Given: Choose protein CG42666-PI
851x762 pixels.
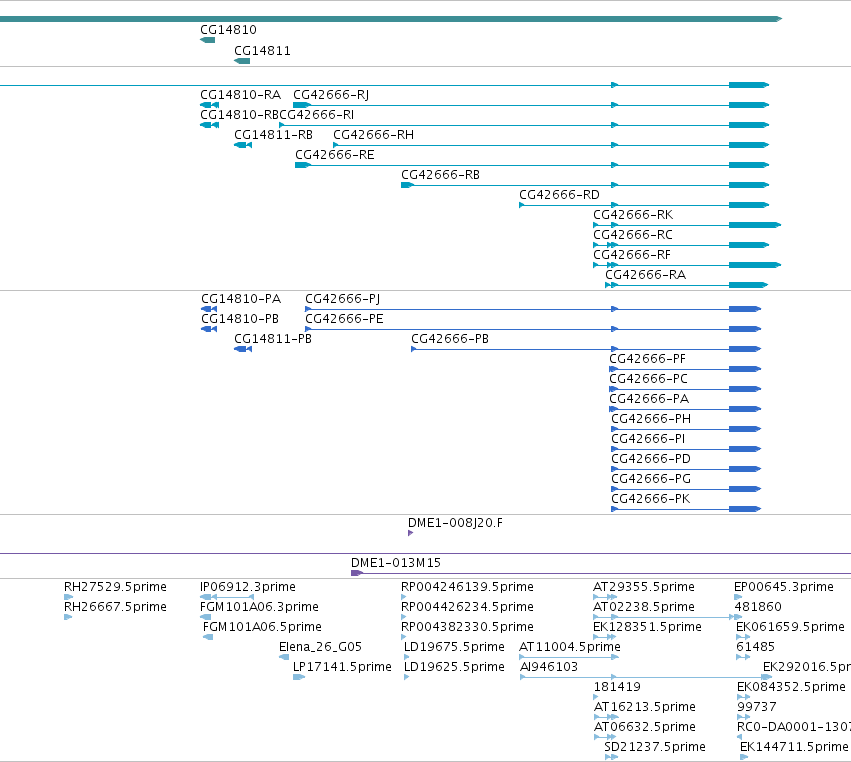Looking at the screenshot, I should (648, 440).
